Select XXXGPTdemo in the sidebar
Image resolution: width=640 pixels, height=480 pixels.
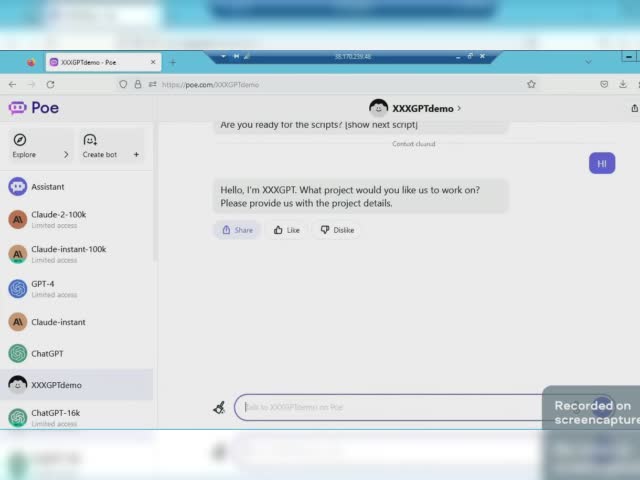point(77,384)
